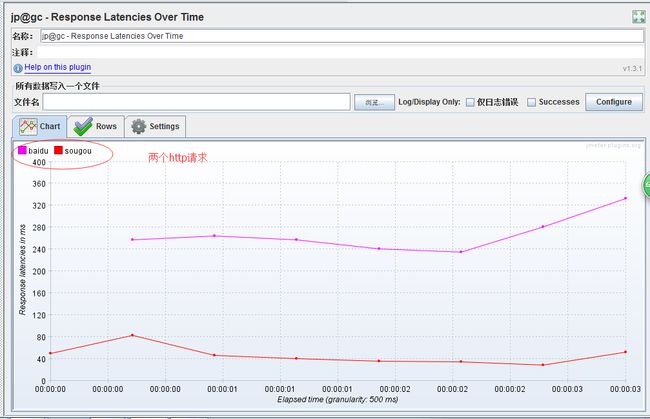Open Help on this plugin link
Screen dimensions: 650x419
58,67
